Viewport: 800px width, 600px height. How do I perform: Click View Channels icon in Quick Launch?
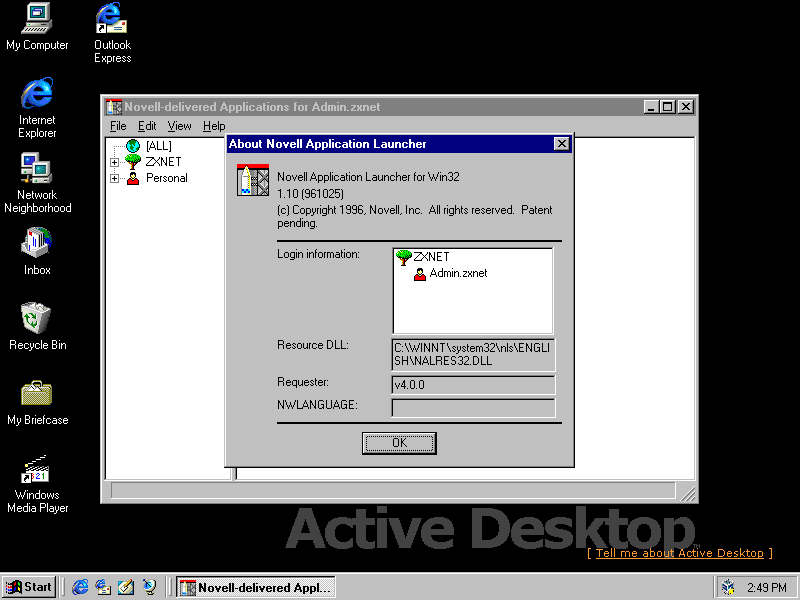point(149,587)
